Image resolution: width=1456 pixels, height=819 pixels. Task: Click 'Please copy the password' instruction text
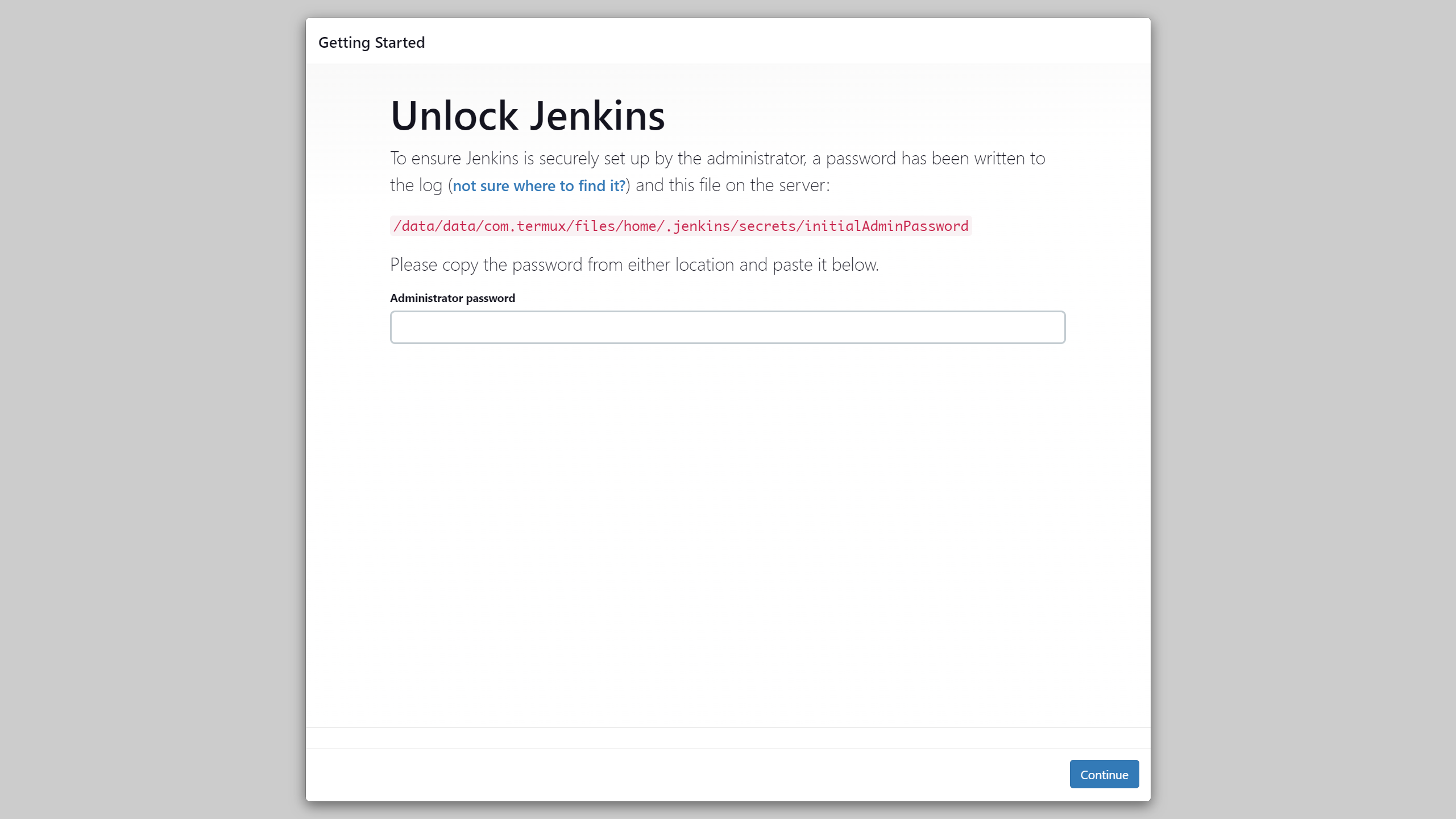click(x=634, y=264)
